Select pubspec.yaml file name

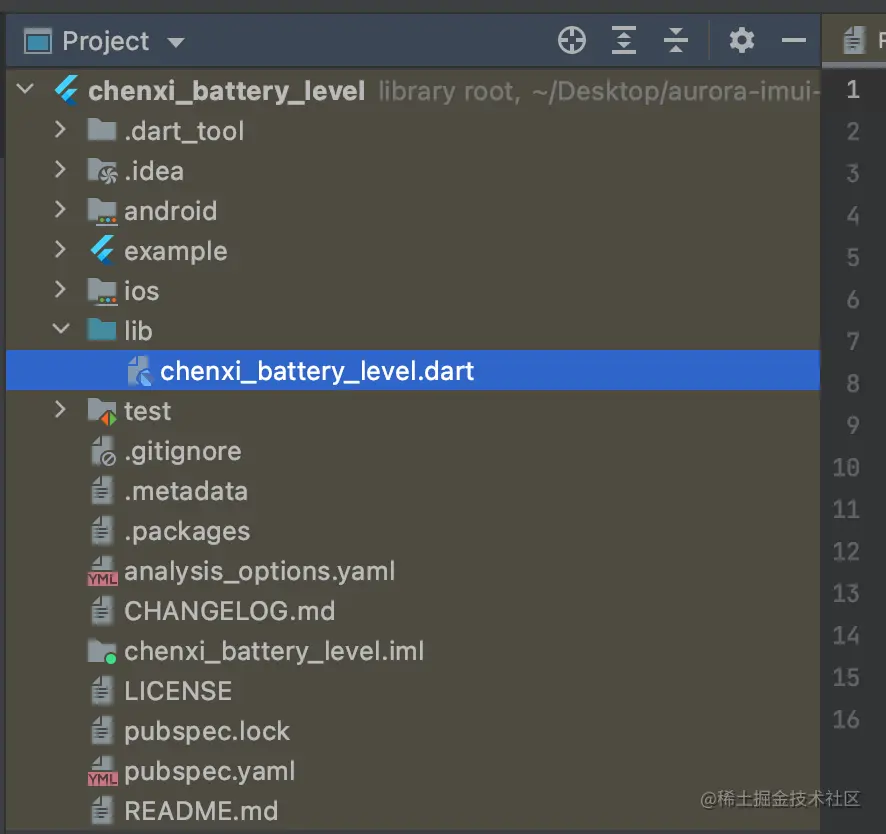(210, 772)
